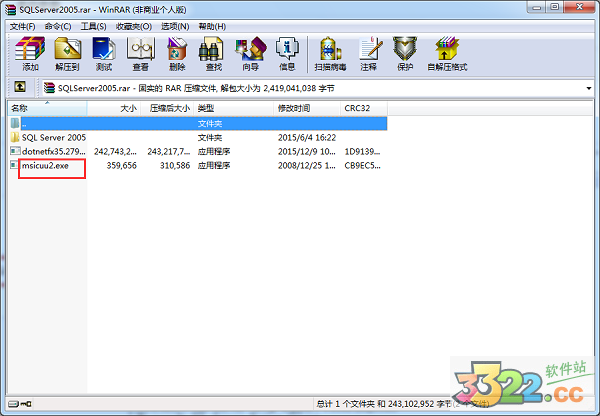
Task: Click the key password icon in the status bar
Action: 26,404
